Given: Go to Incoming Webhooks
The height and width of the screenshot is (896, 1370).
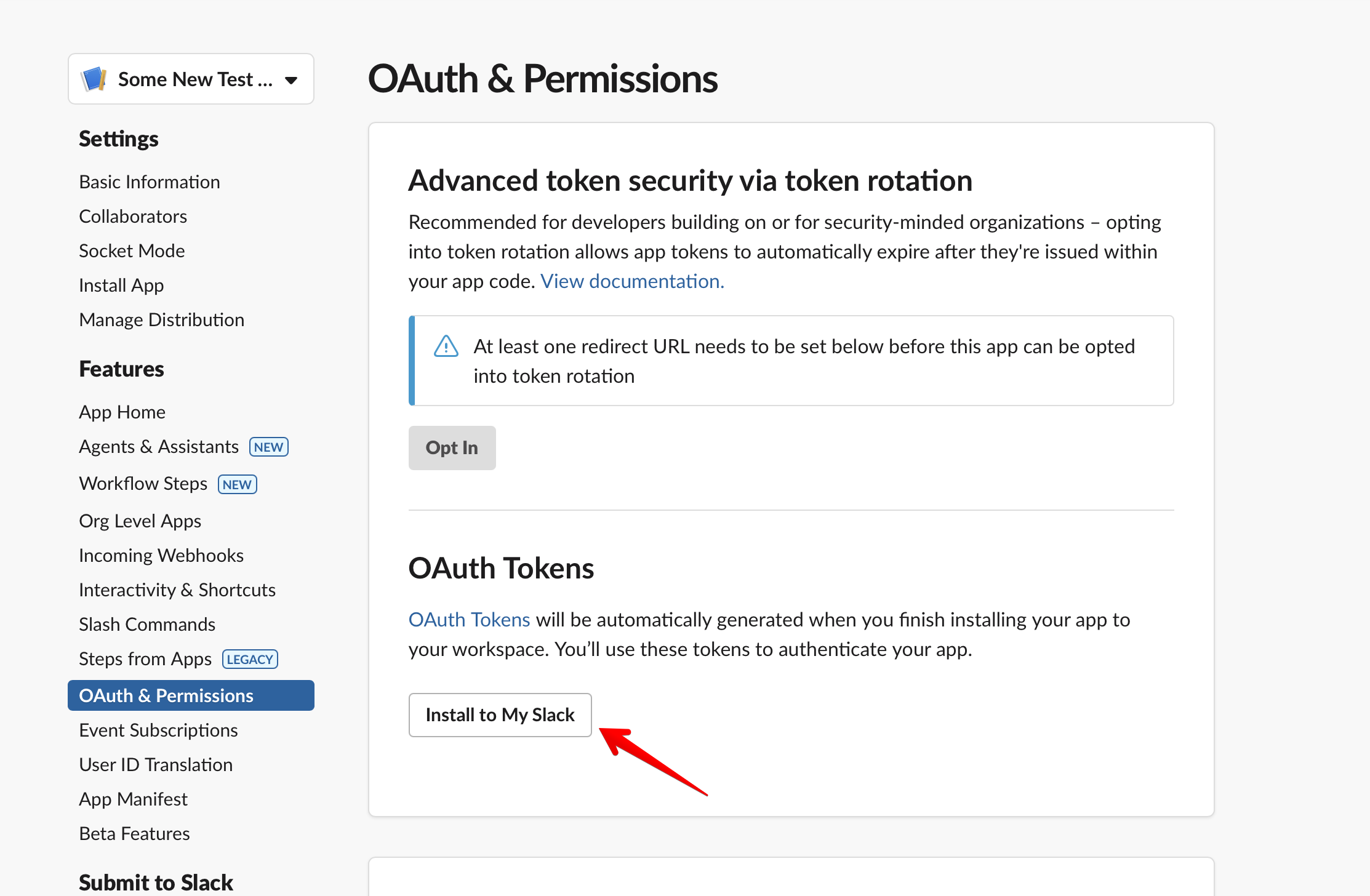Looking at the screenshot, I should pyautogui.click(x=161, y=556).
